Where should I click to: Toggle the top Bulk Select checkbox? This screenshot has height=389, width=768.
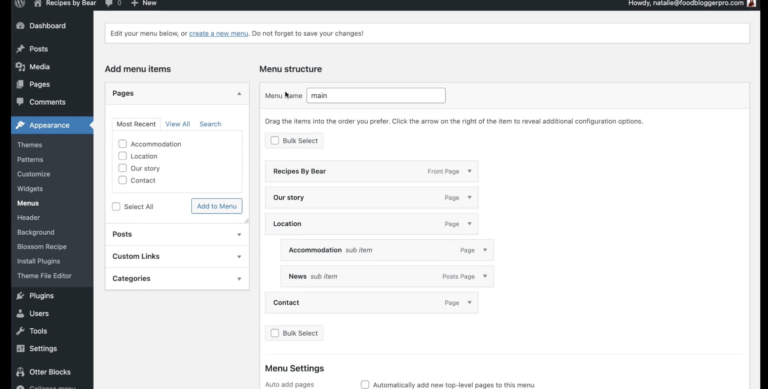275,141
